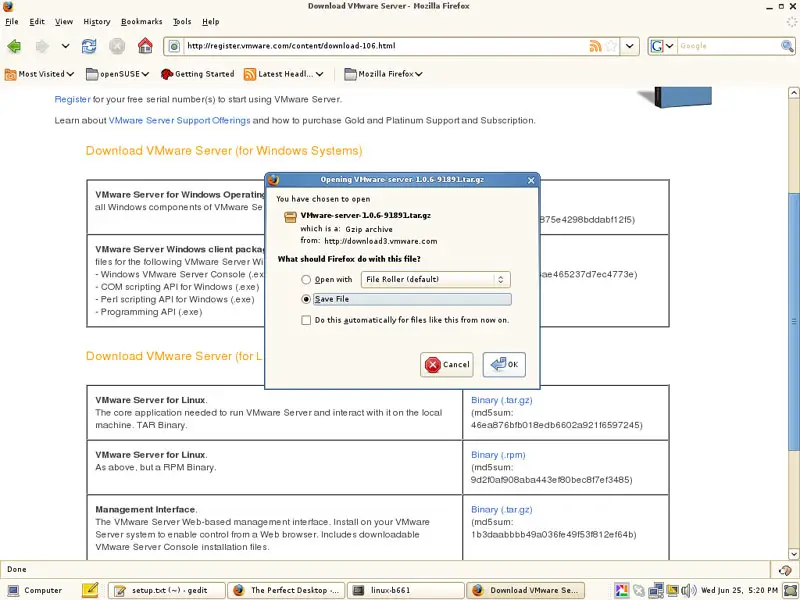Click the archive file icon in the dialog
800x600 pixels.
290,217
